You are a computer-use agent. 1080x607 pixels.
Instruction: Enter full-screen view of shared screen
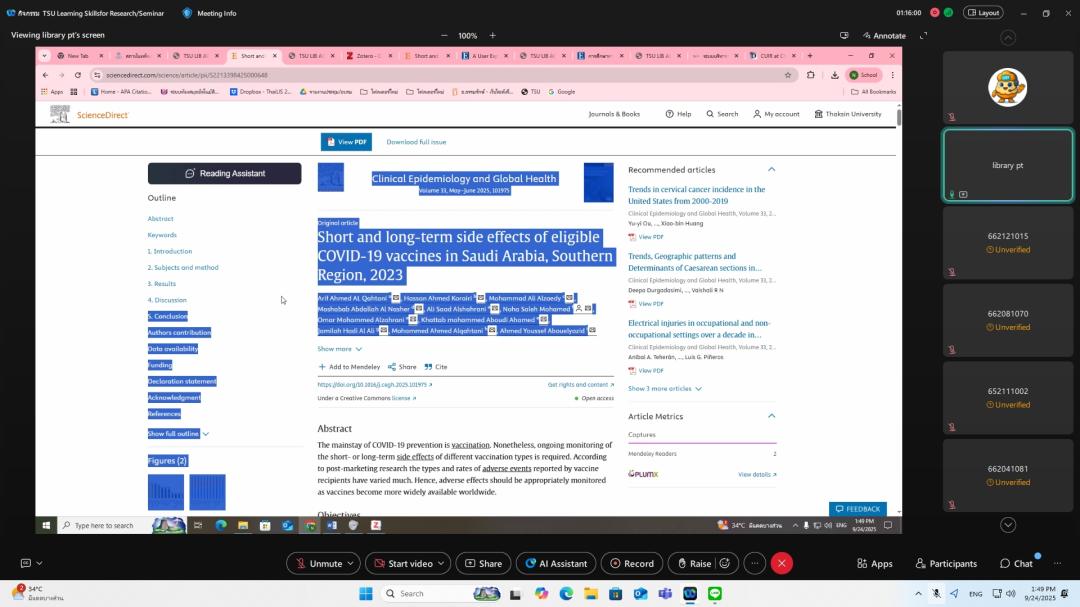[x=923, y=35]
